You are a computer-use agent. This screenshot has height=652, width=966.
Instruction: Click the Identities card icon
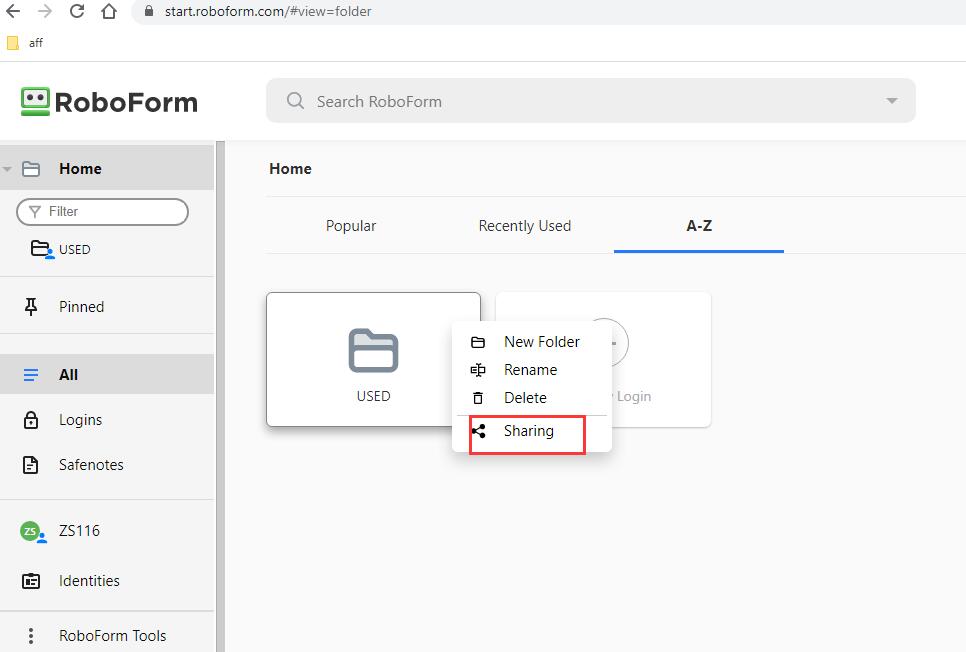point(31,581)
